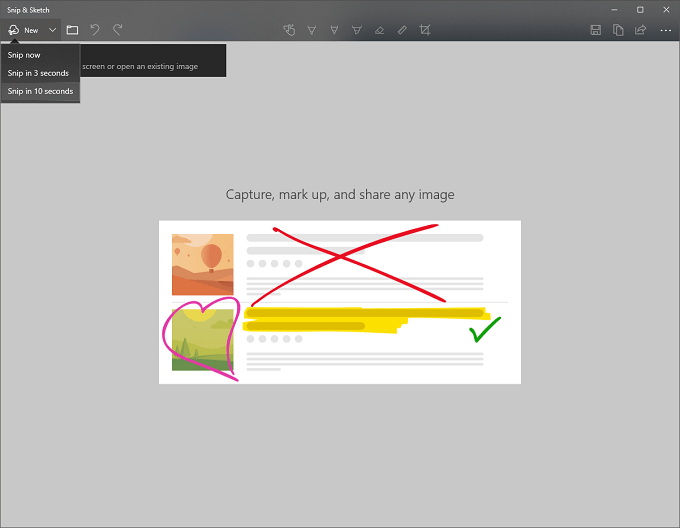The width and height of the screenshot is (680, 528).
Task: Click the Undo arrow icon
Action: click(95, 30)
